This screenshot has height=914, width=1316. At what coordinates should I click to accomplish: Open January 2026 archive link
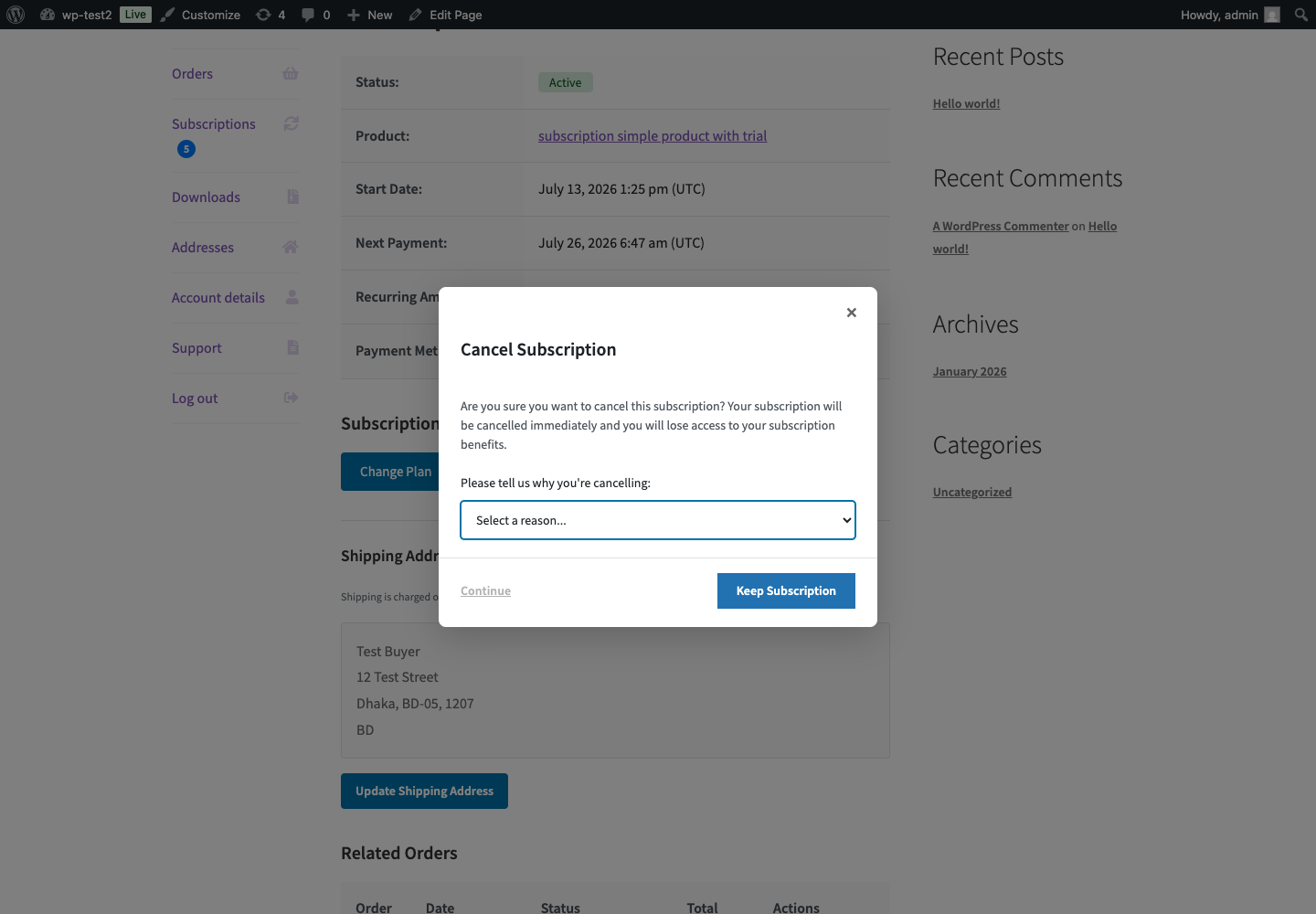coord(970,371)
